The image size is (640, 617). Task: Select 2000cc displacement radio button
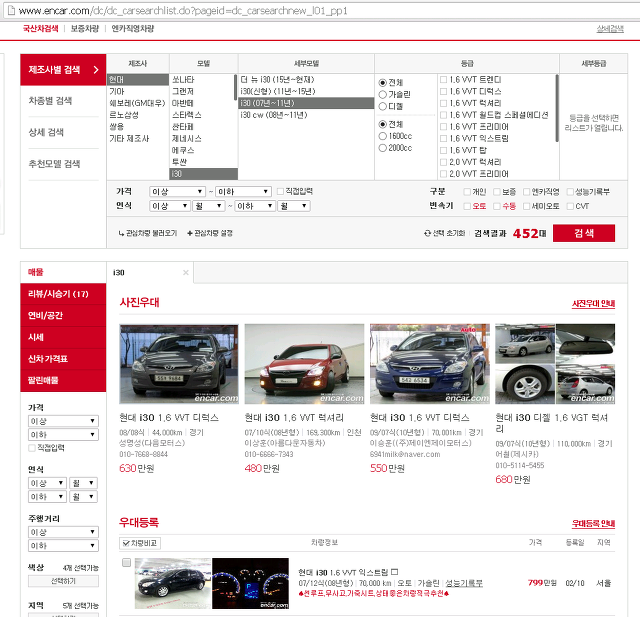(x=382, y=148)
